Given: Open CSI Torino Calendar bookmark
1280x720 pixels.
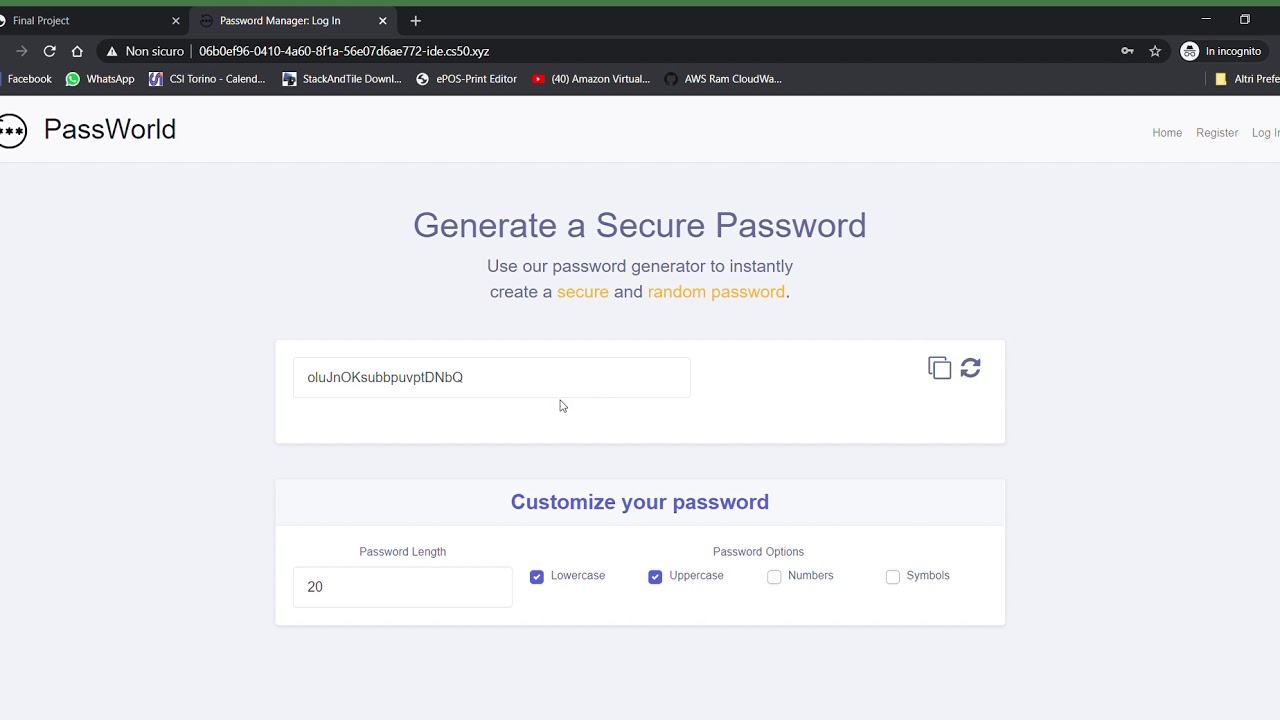Looking at the screenshot, I should 207,79.
